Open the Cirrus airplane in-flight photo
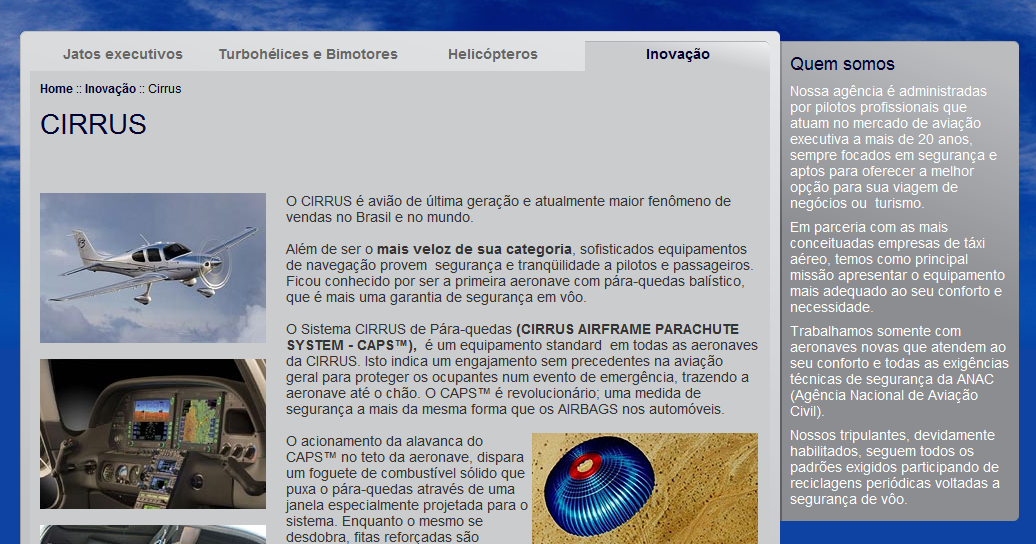Viewport: 1036px width, 544px height. tap(153, 268)
